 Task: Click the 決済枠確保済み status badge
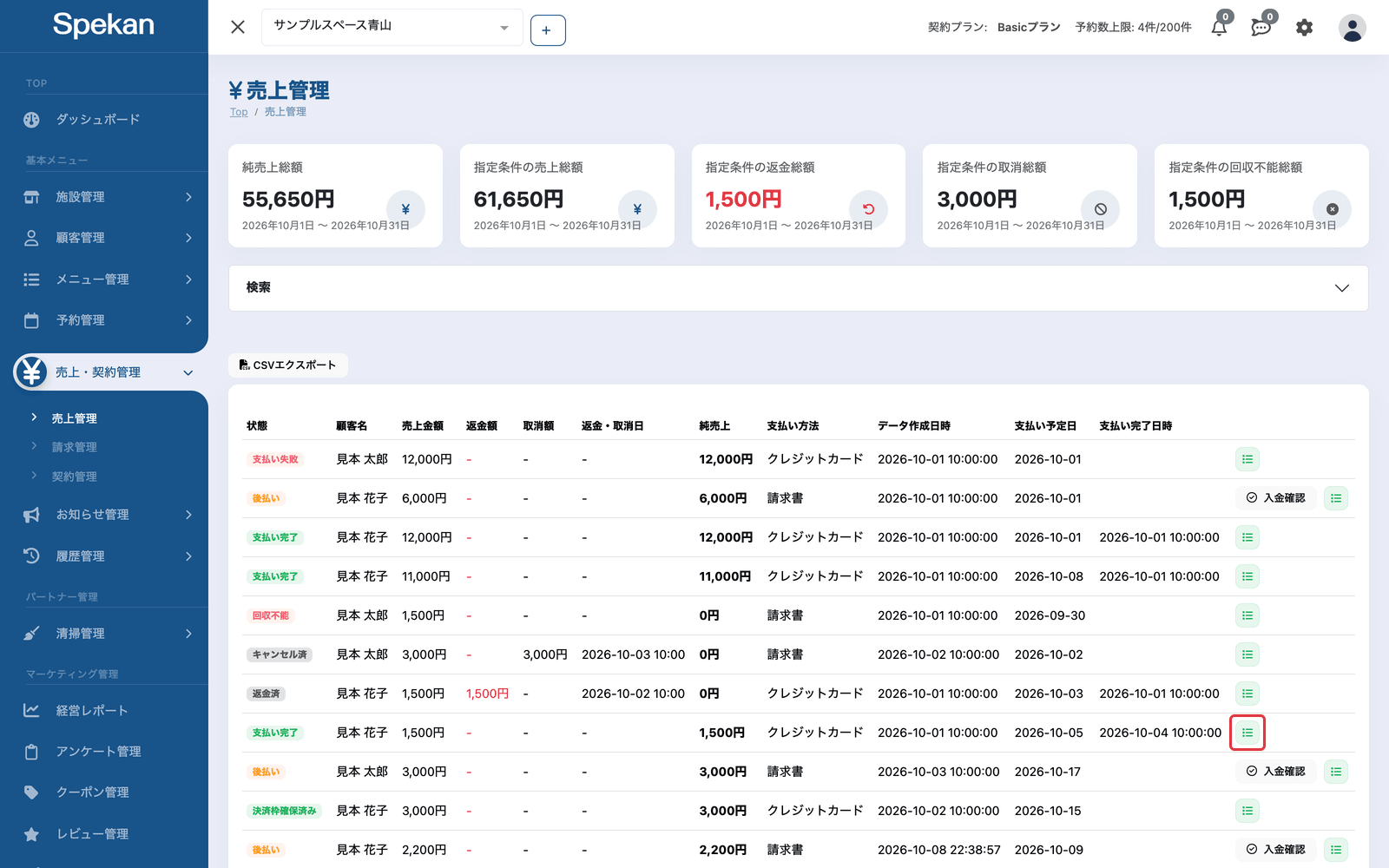click(x=284, y=811)
